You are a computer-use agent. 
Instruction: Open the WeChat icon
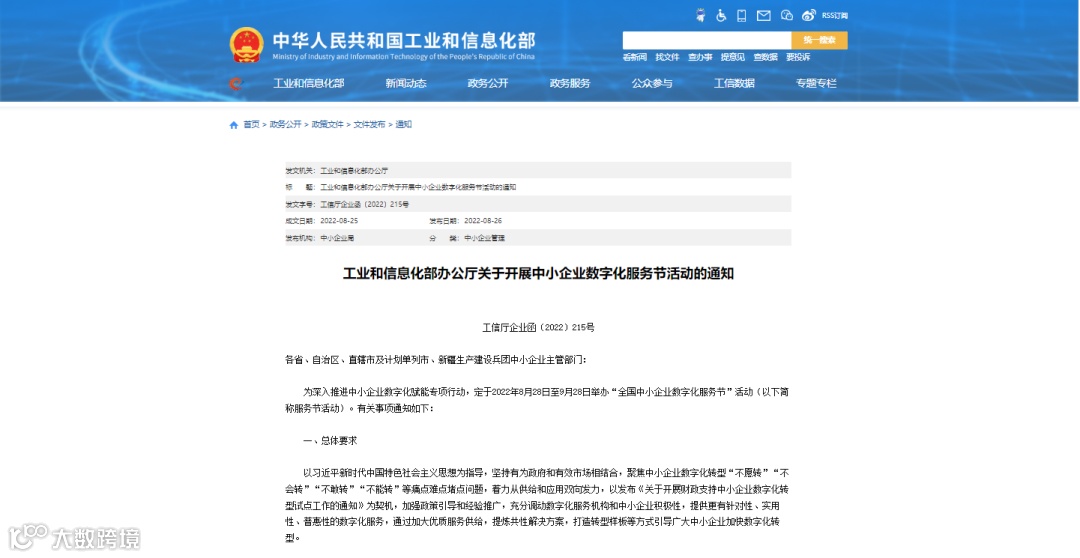787,15
